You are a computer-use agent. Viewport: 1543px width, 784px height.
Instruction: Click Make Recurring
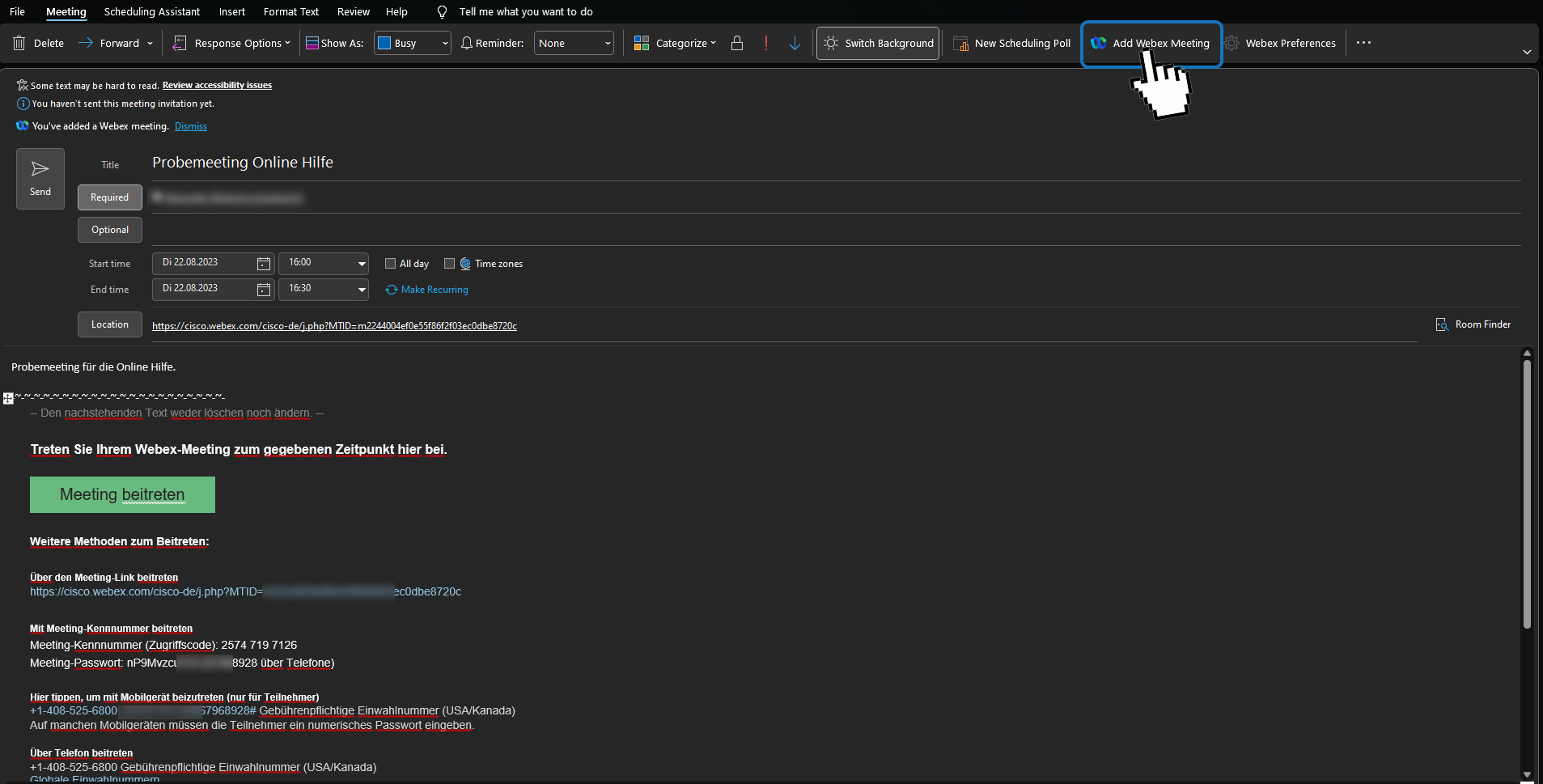click(426, 290)
